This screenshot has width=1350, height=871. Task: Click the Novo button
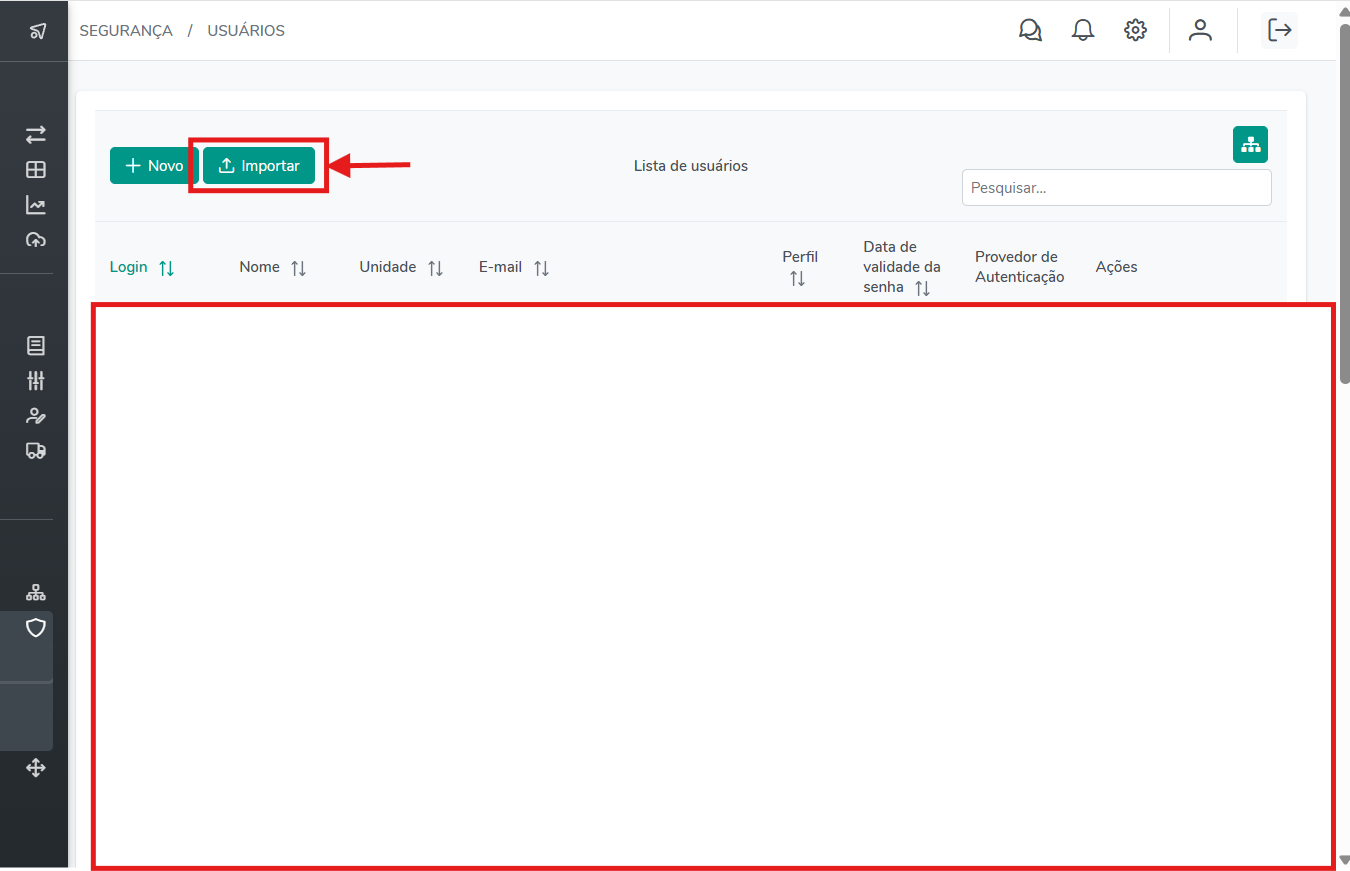(153, 166)
